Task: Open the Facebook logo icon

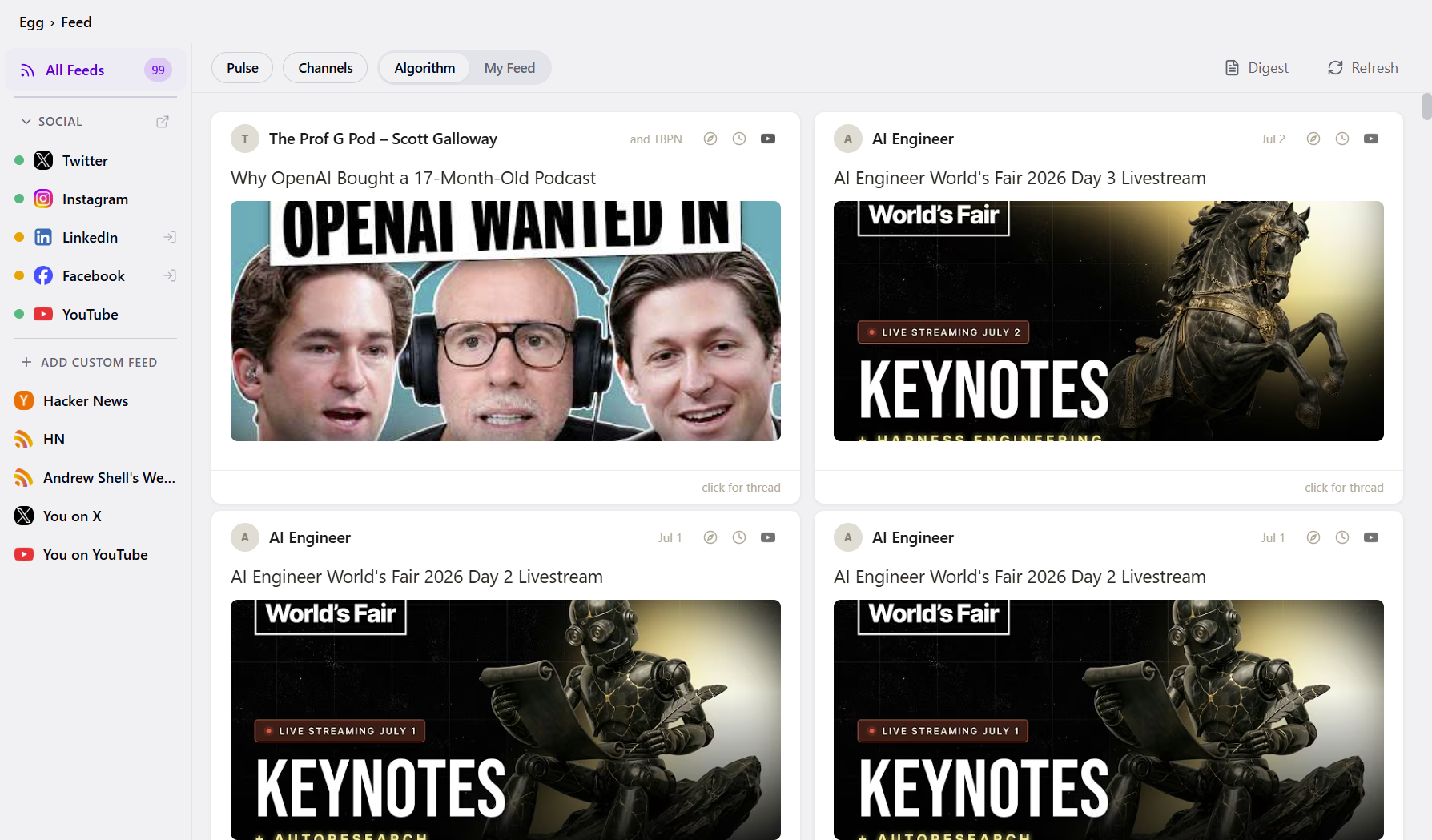Action: pyautogui.click(x=43, y=275)
